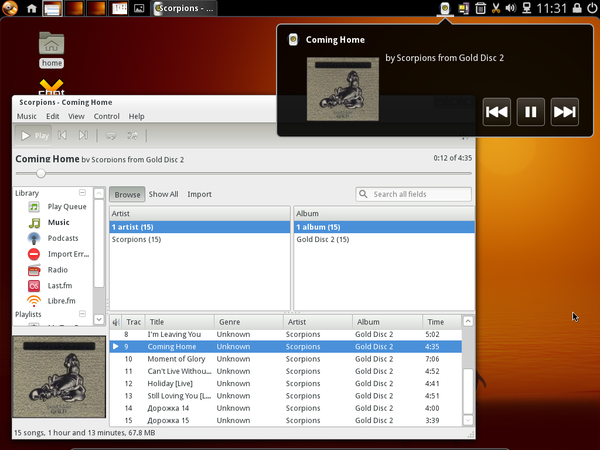Select Scorpions (15) in Artist list
The image size is (600, 450).
click(200, 239)
